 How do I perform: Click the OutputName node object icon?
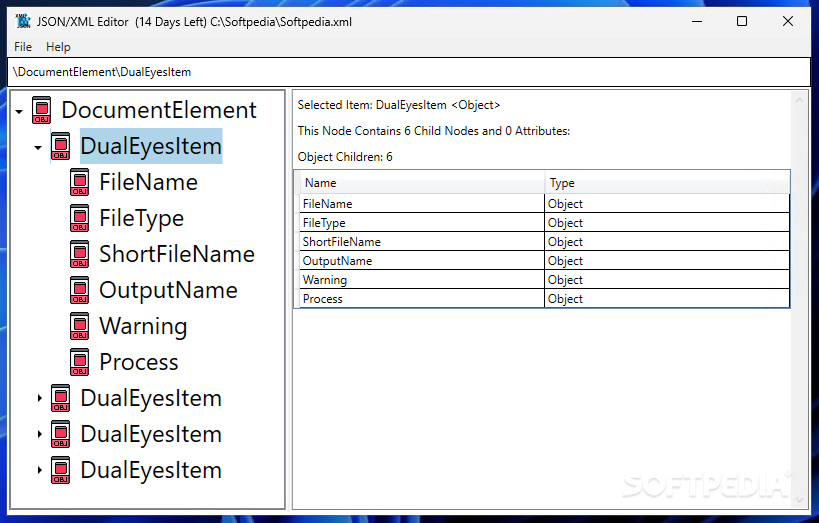[x=79, y=290]
